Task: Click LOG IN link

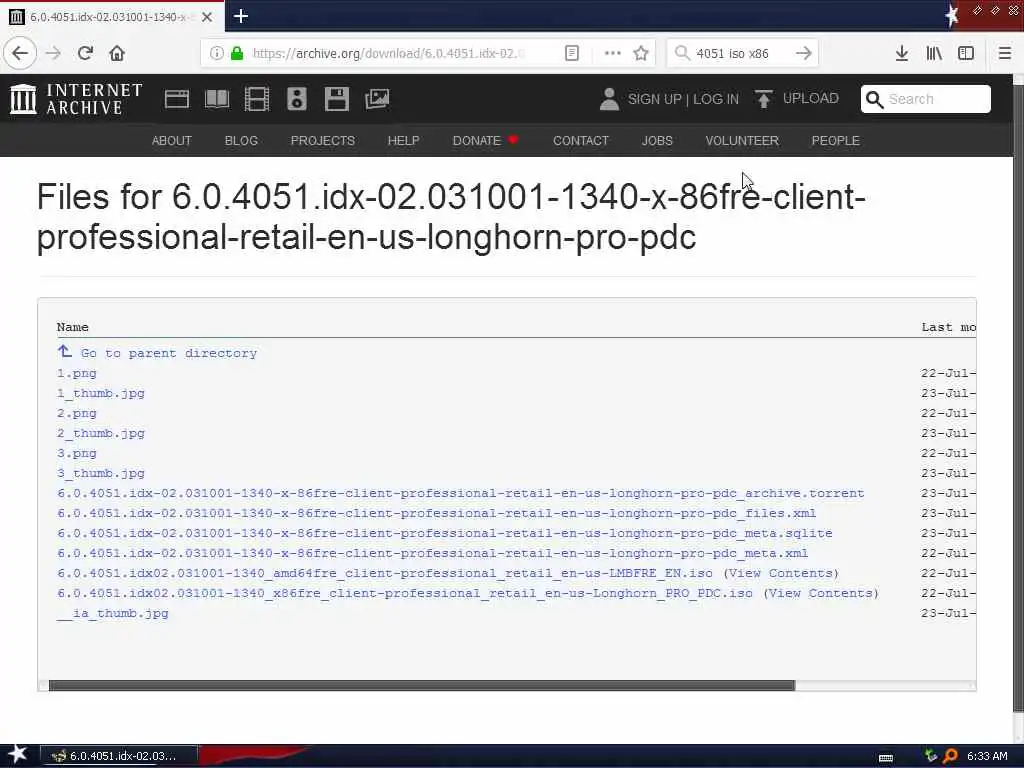Action: [x=716, y=99]
